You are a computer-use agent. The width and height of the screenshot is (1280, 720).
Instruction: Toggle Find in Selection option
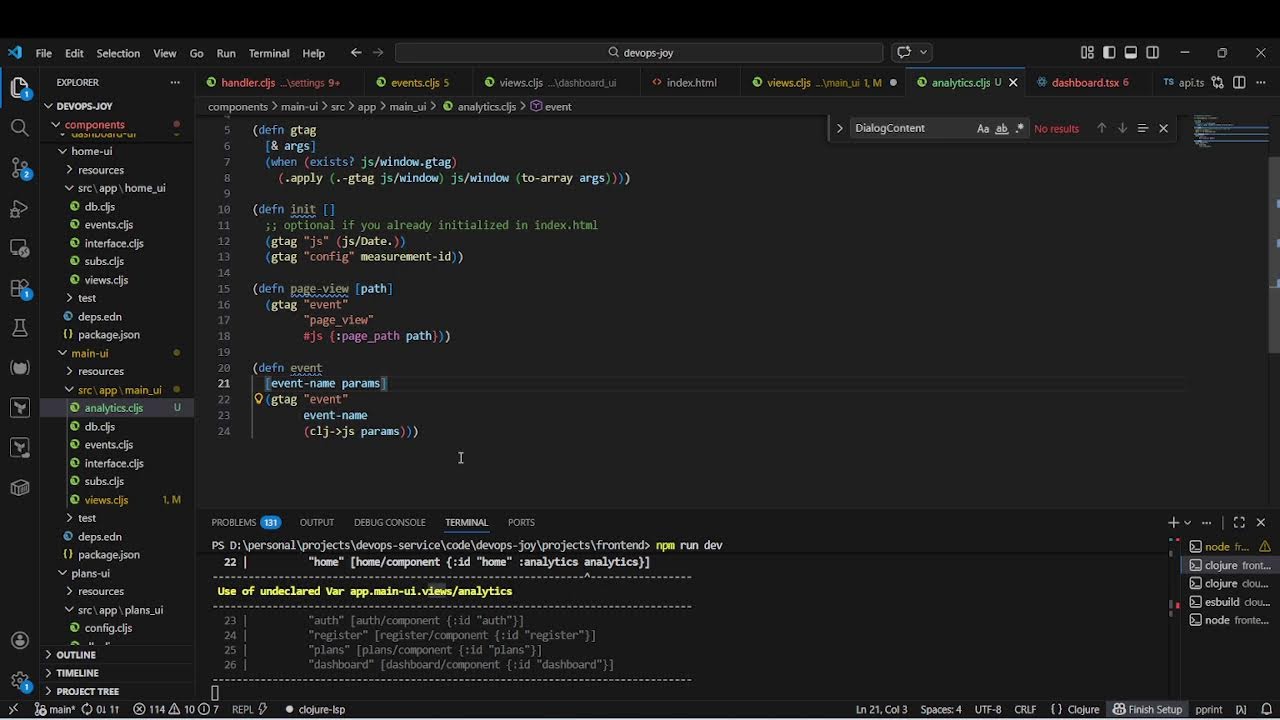tap(1142, 128)
